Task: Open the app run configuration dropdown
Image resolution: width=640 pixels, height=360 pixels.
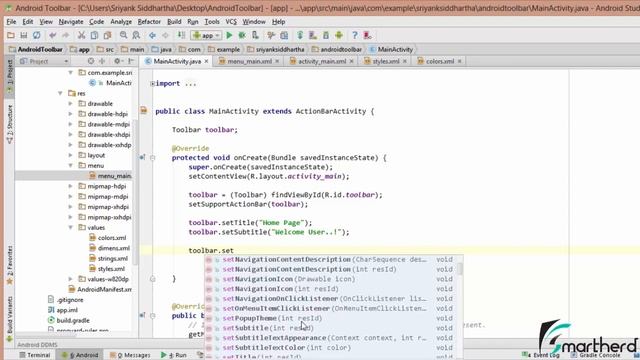Action: coord(207,36)
